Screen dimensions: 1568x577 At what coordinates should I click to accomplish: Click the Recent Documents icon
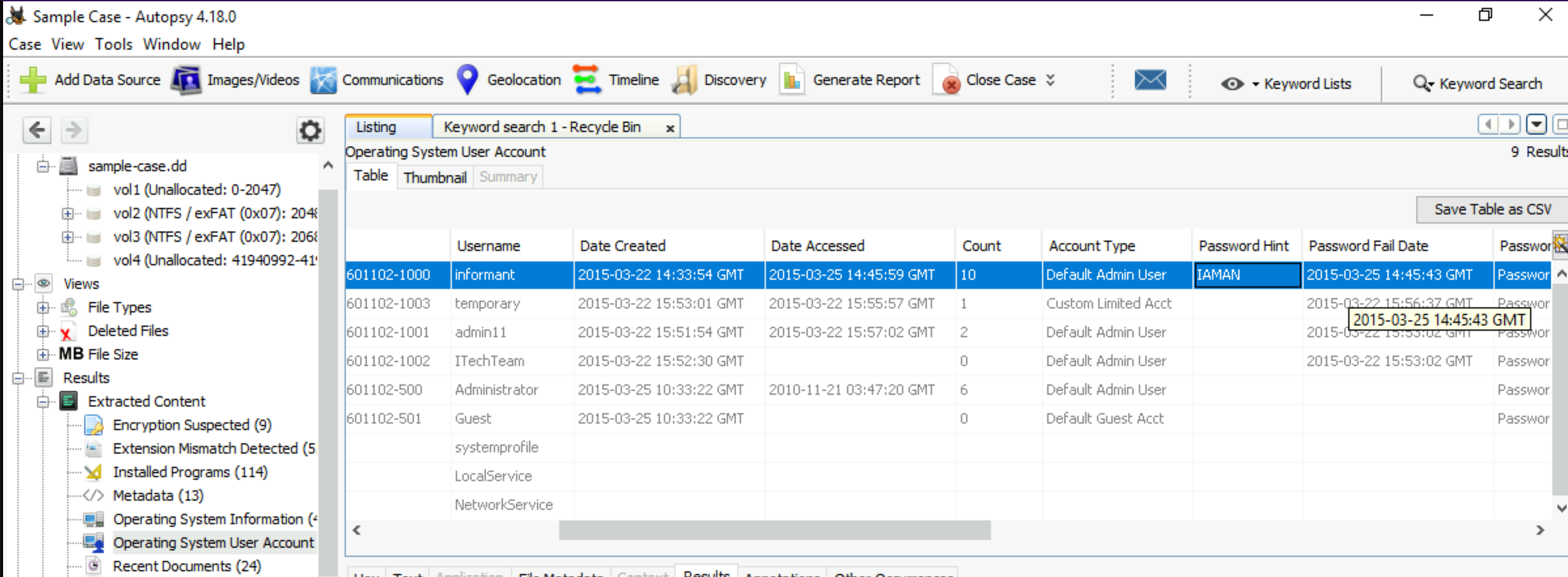click(94, 566)
